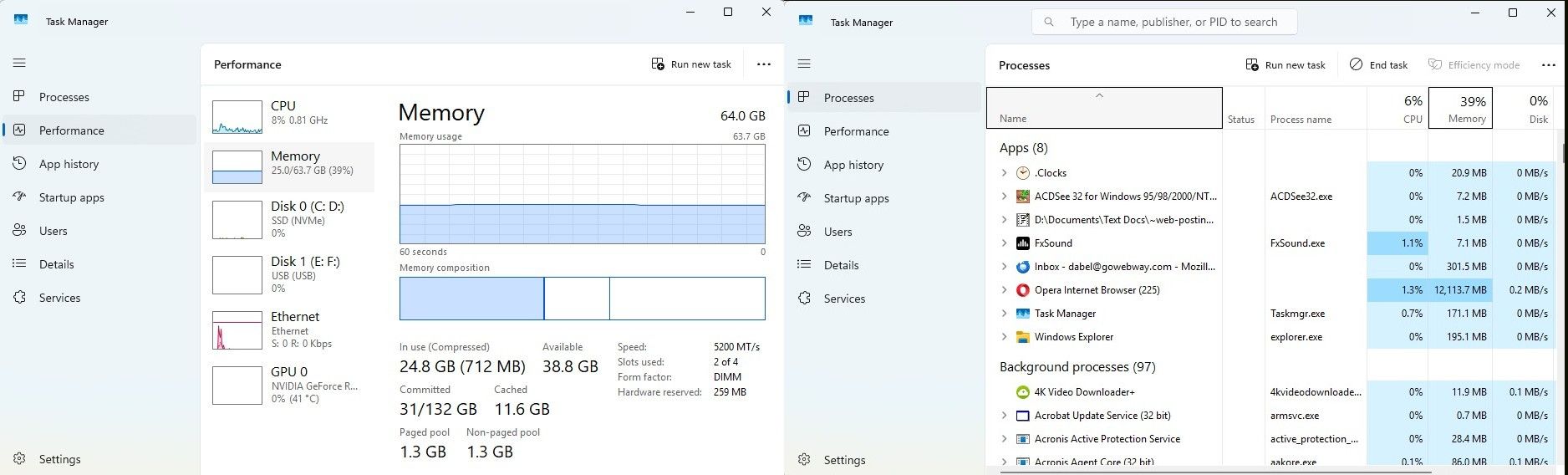Open Settings in left Task Manager window
The height and width of the screenshot is (475, 1568).
[x=100, y=459]
